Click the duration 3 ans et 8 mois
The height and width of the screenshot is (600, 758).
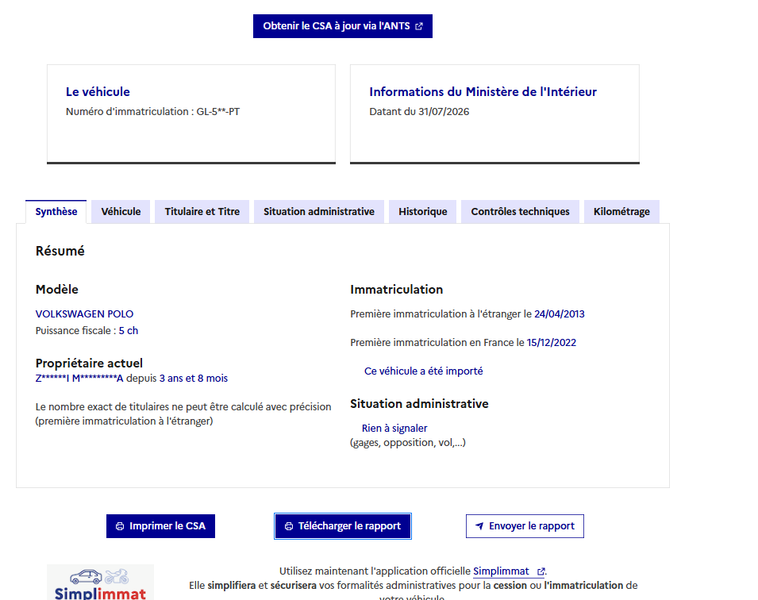(x=193, y=379)
